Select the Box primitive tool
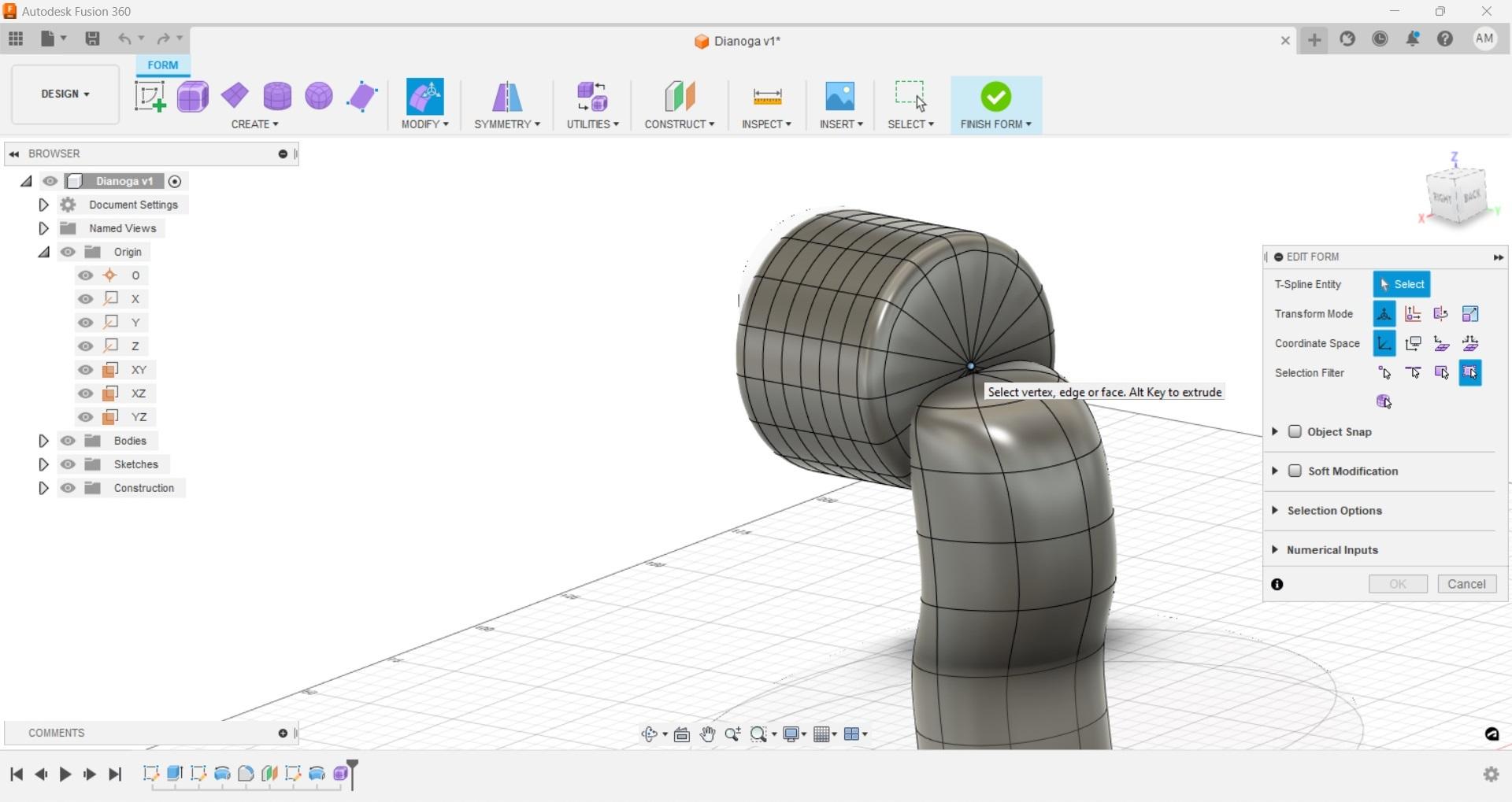 click(192, 96)
